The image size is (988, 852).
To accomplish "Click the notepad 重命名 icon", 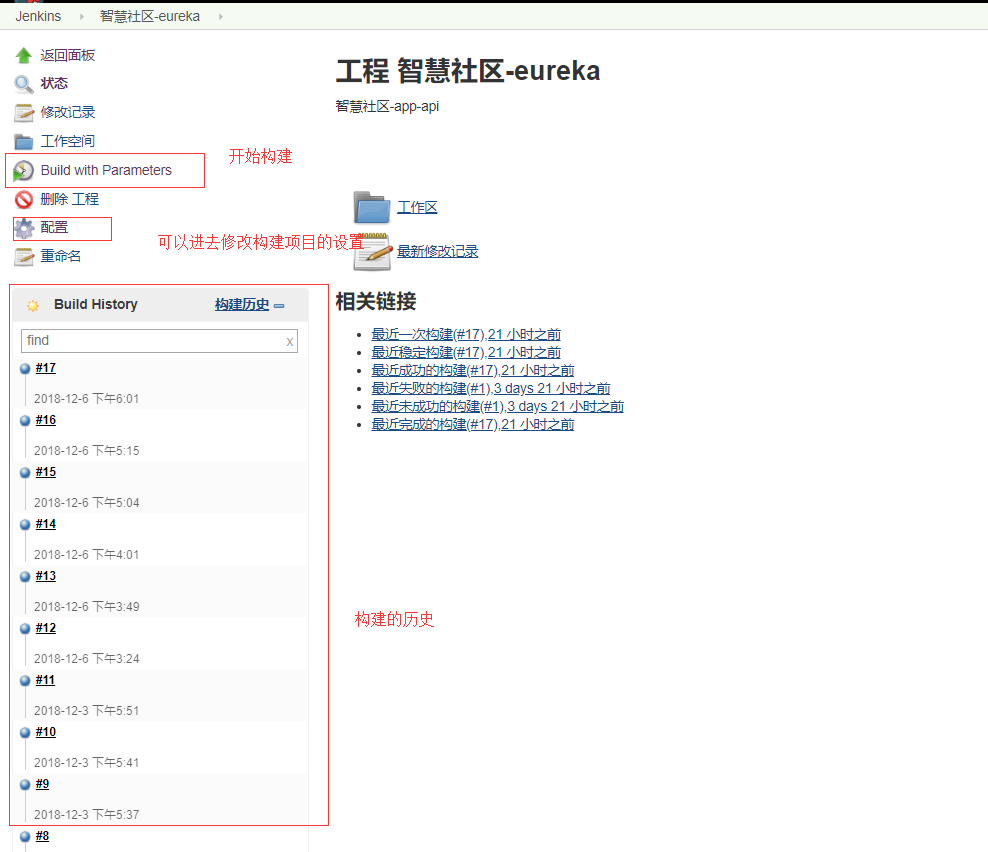I will click(x=24, y=256).
